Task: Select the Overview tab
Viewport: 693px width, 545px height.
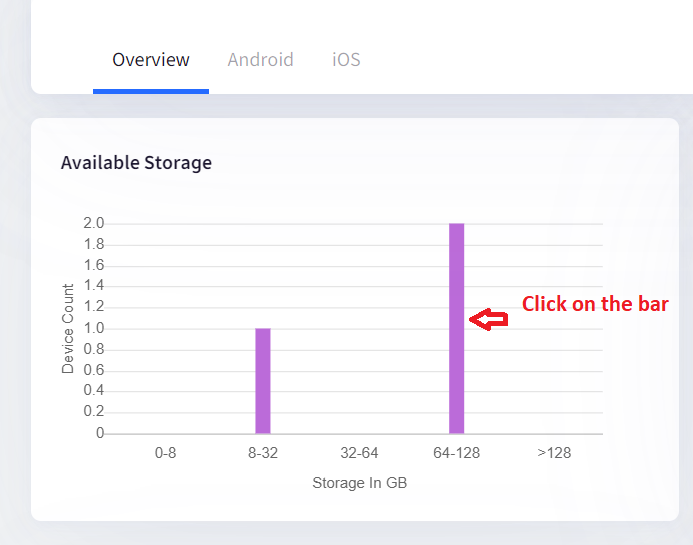Action: point(151,60)
